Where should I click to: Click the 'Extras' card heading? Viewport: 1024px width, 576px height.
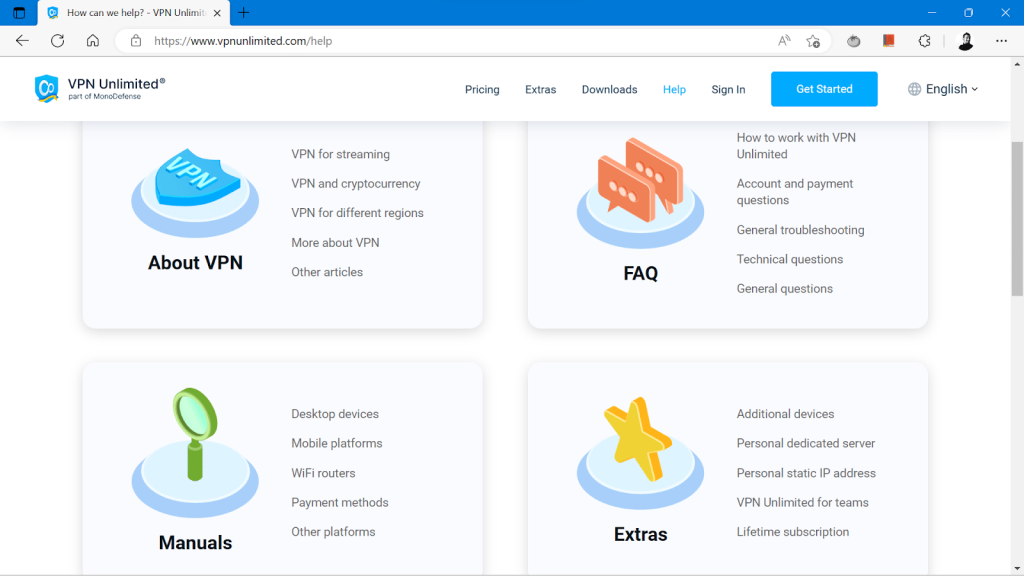640,534
